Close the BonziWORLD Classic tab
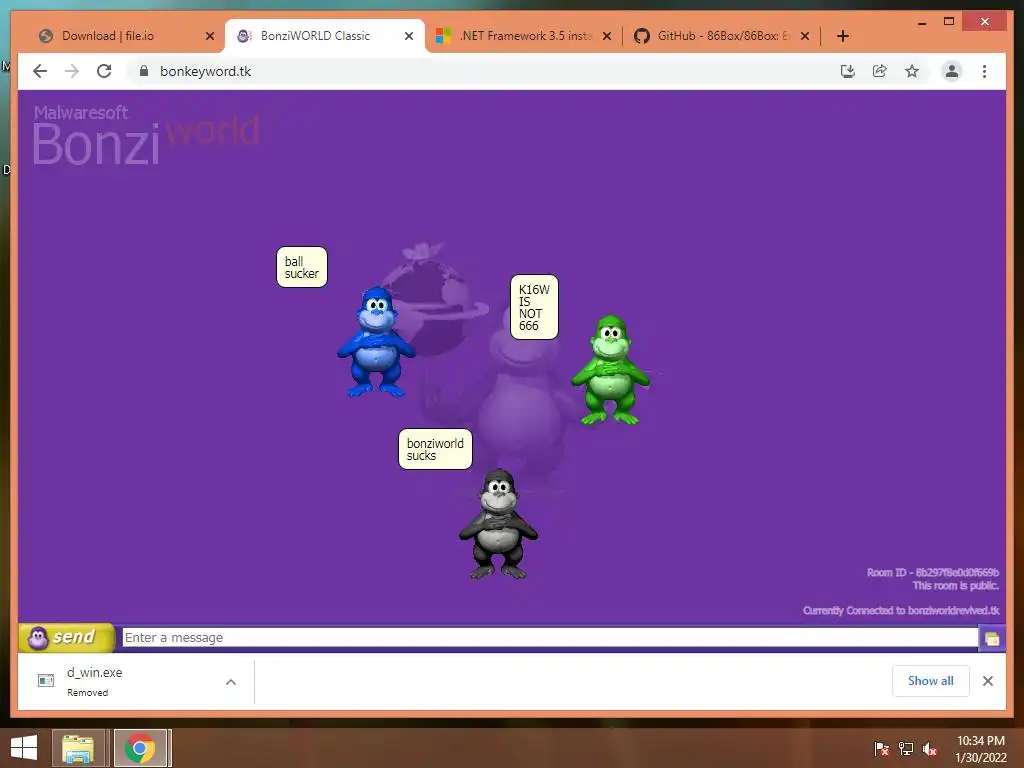1024x768 pixels. click(409, 36)
